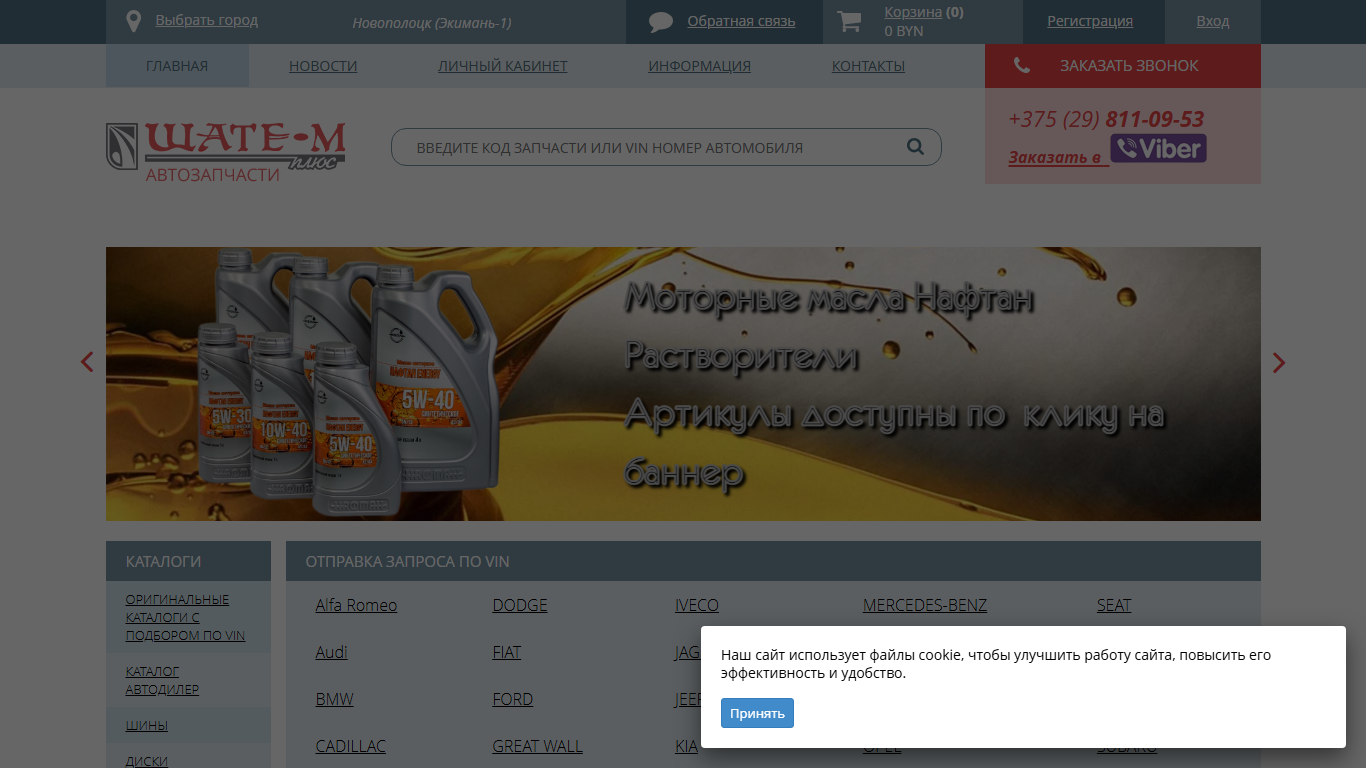Image resolution: width=1366 pixels, height=768 pixels.
Task: Select BMW brand link
Action: (x=334, y=699)
